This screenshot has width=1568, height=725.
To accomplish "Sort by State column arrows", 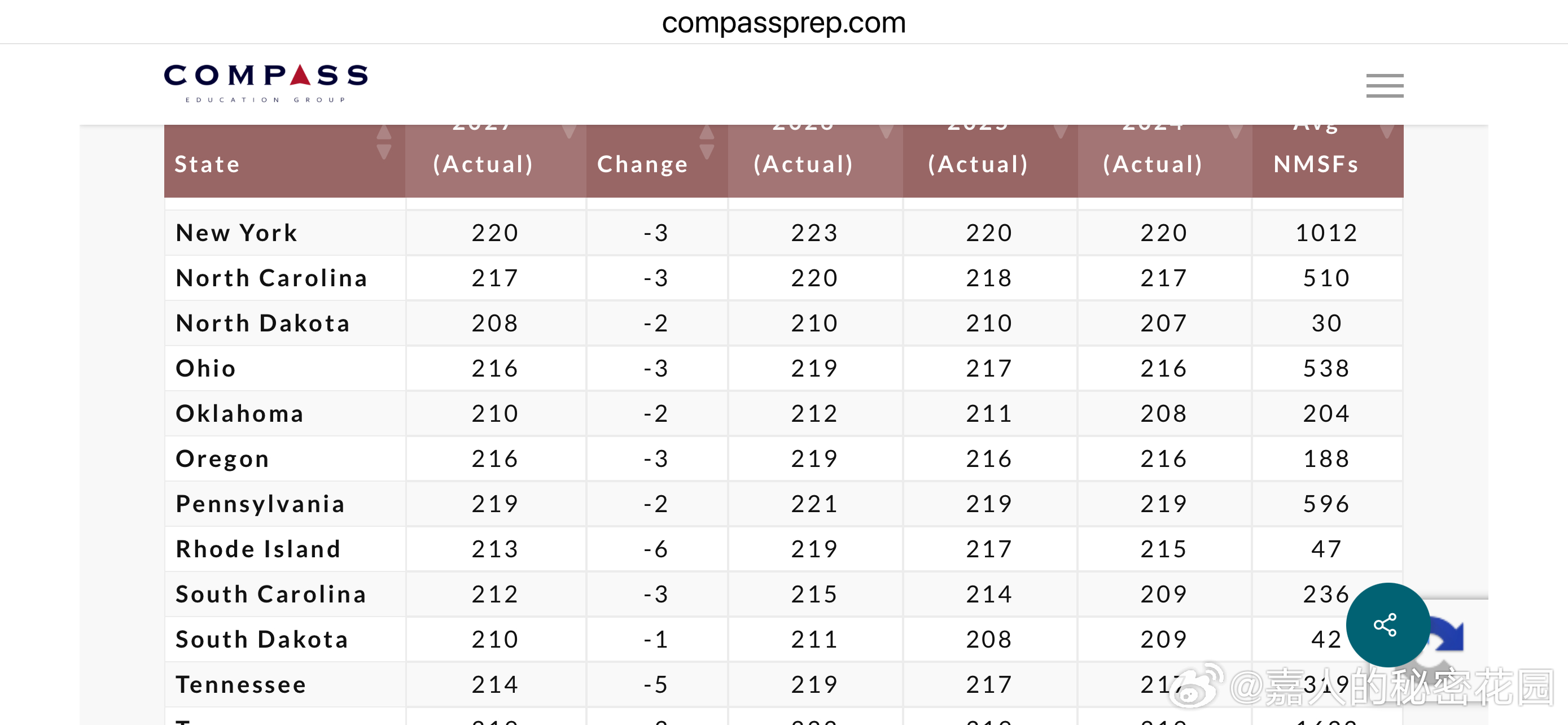I will [383, 142].
